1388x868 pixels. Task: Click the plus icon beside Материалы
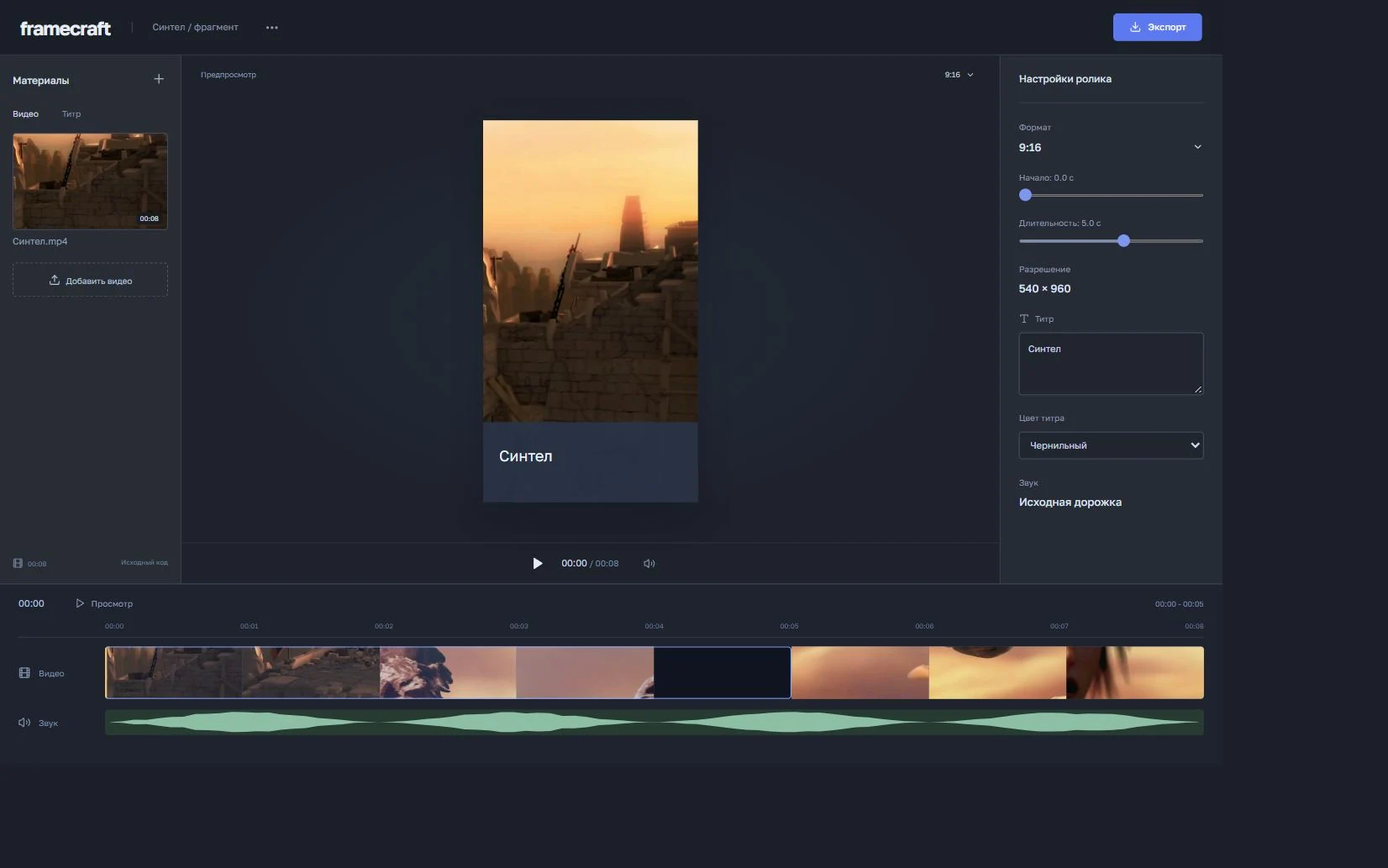click(x=159, y=79)
